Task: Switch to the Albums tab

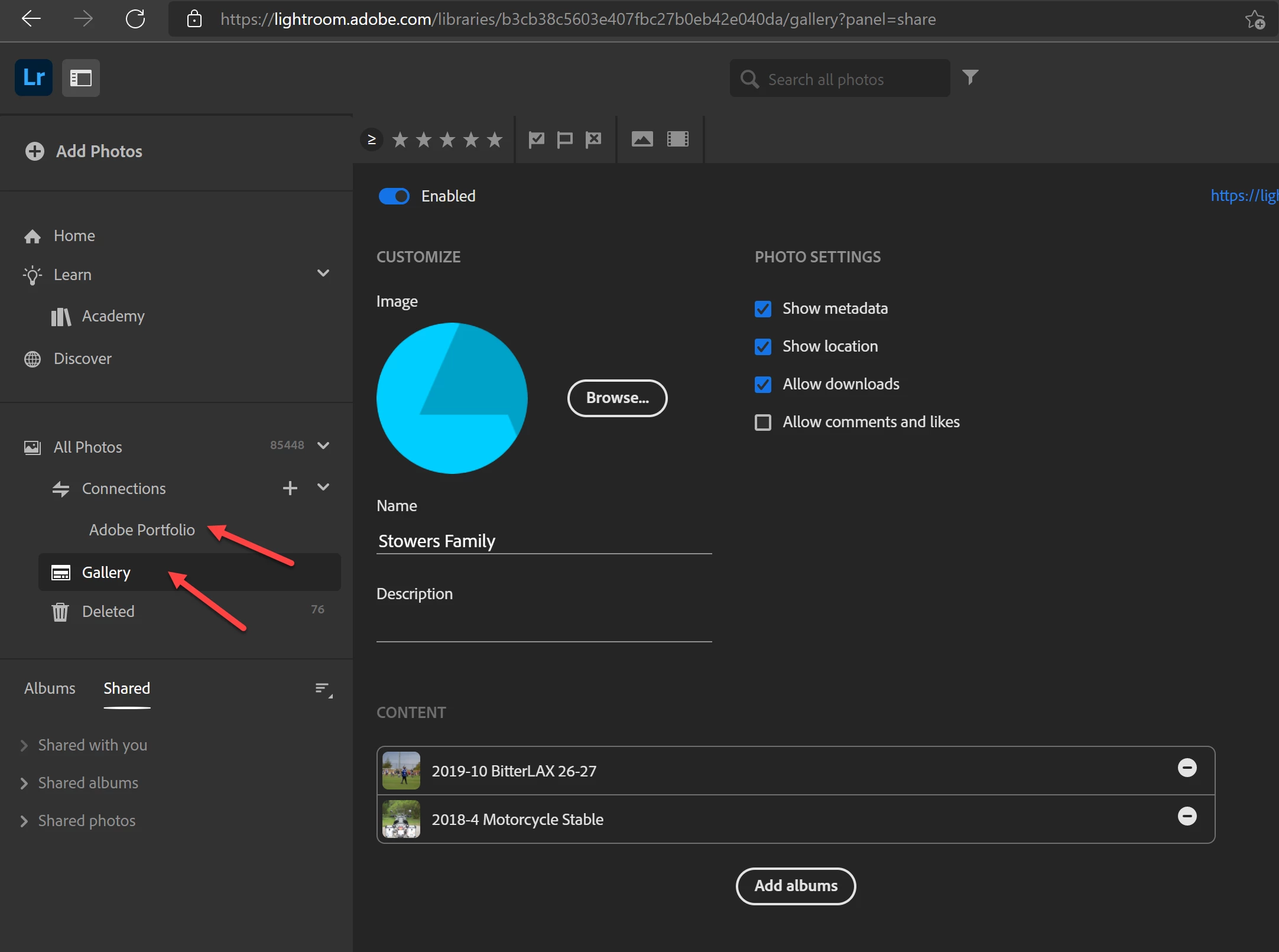Action: [50, 688]
